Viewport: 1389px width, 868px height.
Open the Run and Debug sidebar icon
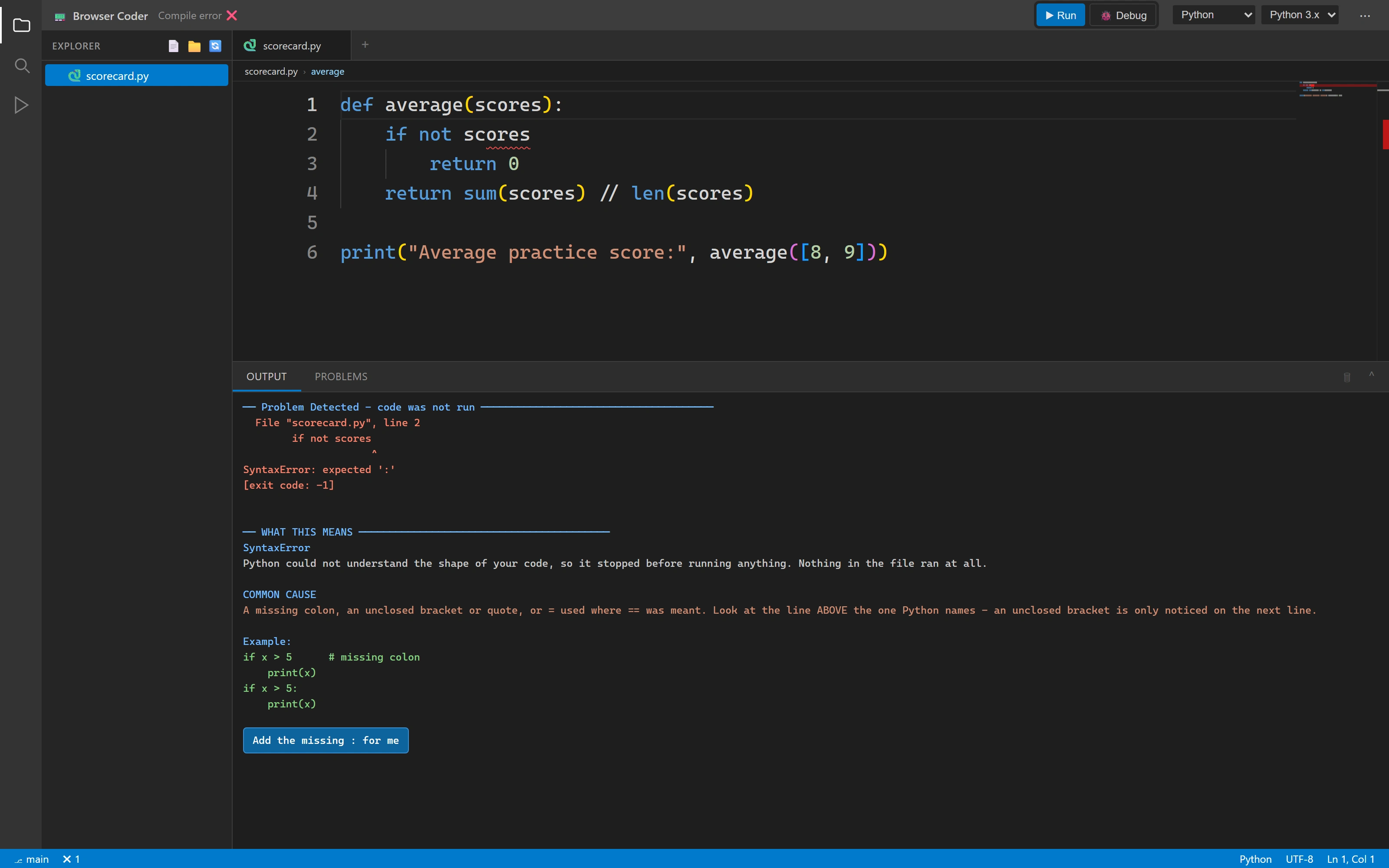tap(21, 105)
